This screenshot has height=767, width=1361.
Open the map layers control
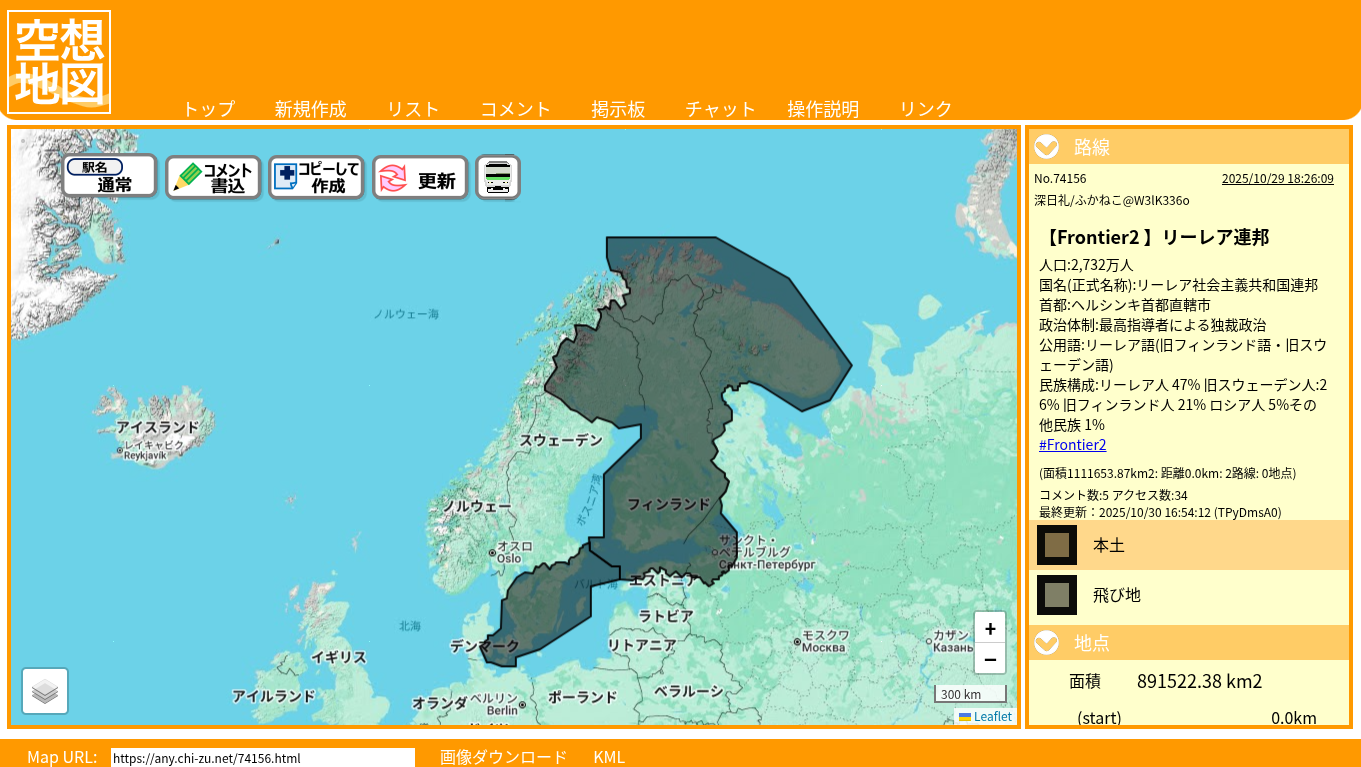(x=45, y=691)
